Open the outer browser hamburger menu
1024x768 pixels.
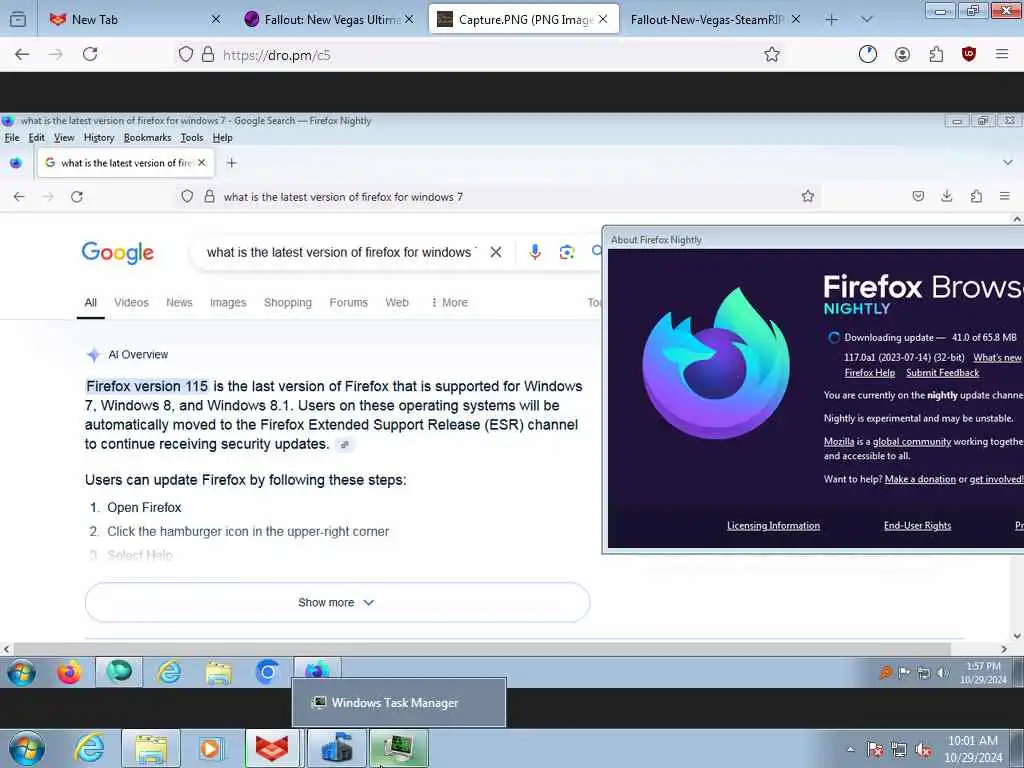click(1002, 54)
